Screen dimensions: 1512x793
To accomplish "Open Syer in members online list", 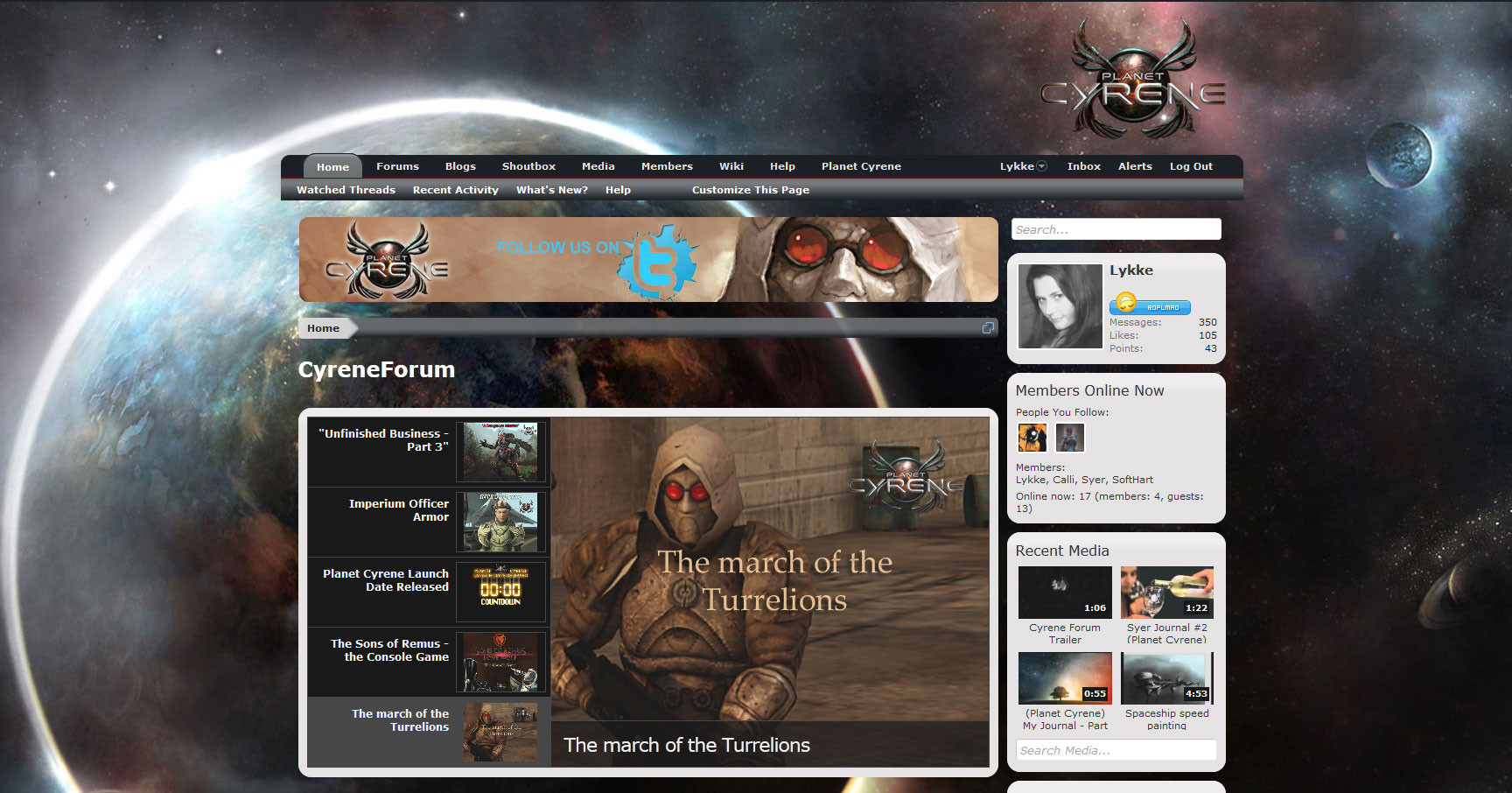I will pyautogui.click(x=1094, y=480).
